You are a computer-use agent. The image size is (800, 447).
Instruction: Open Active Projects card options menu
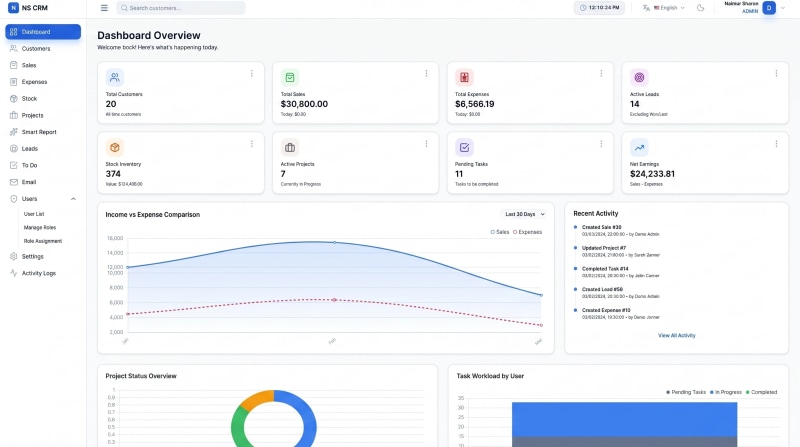point(427,144)
